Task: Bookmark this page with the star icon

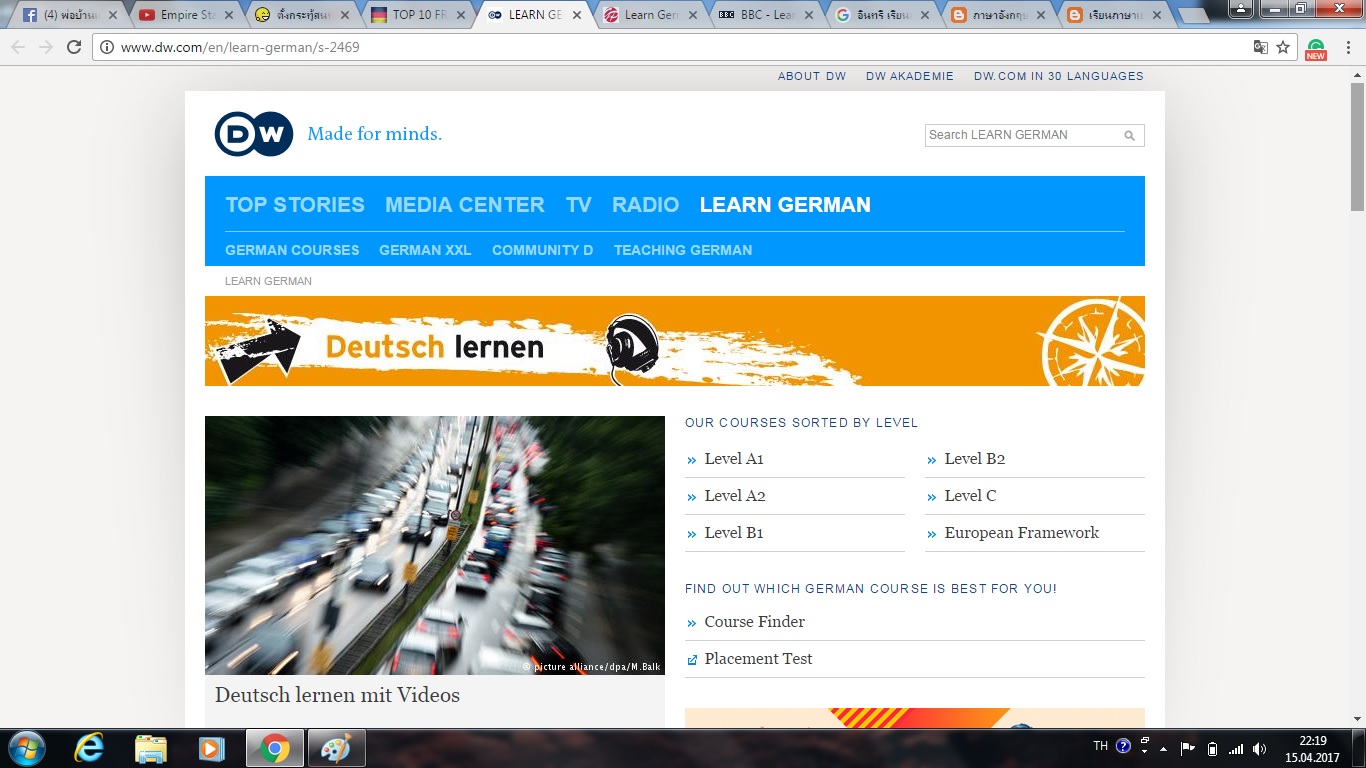Action: pyautogui.click(x=1283, y=47)
